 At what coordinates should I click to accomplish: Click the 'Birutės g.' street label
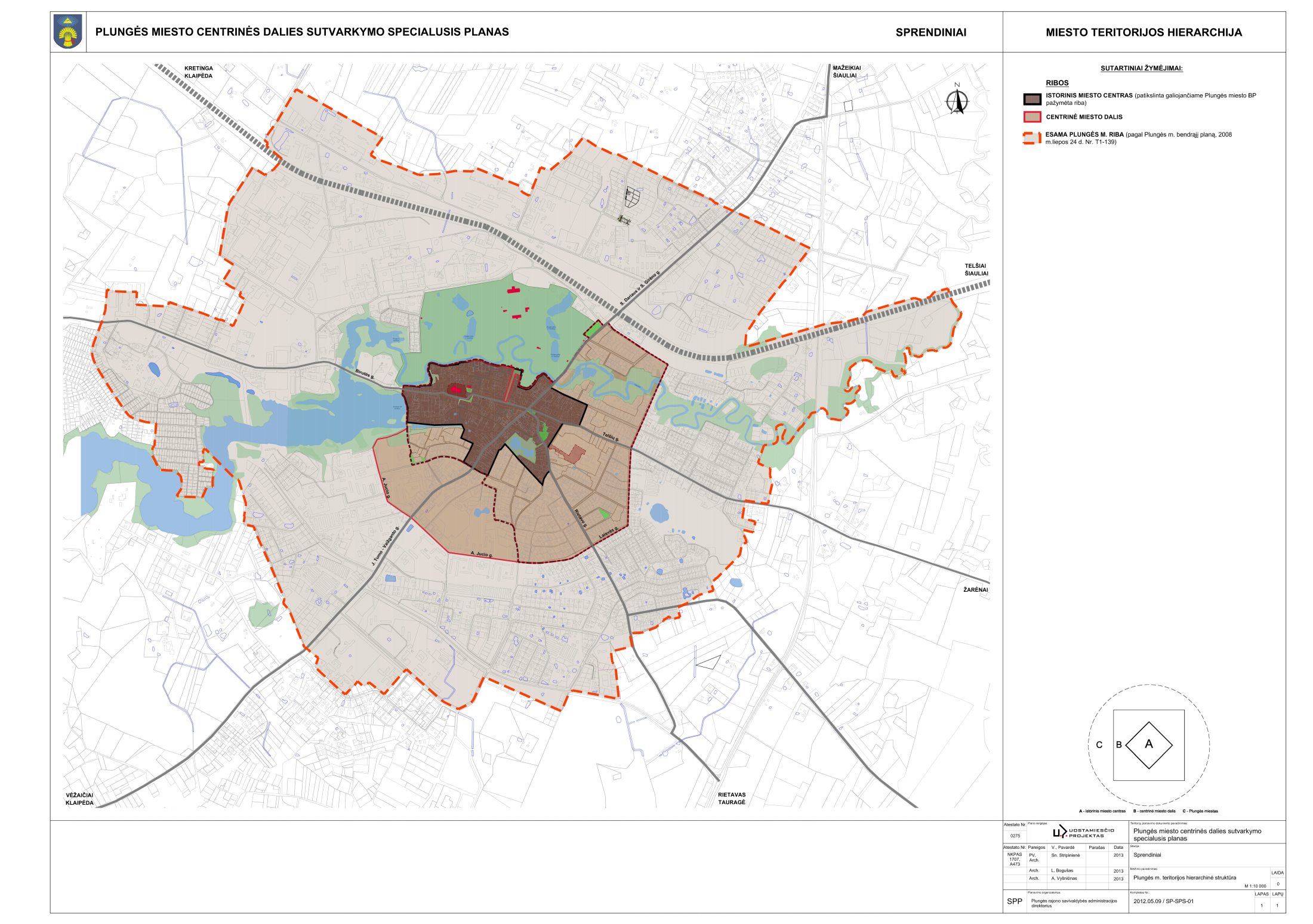[x=364, y=375]
